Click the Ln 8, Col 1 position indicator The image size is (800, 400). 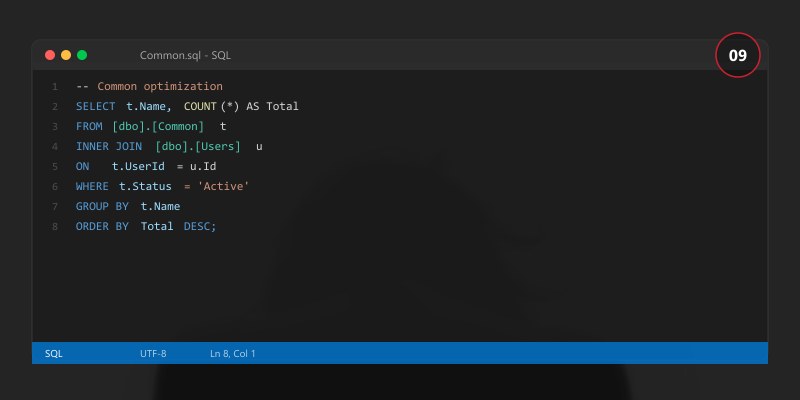pos(233,353)
